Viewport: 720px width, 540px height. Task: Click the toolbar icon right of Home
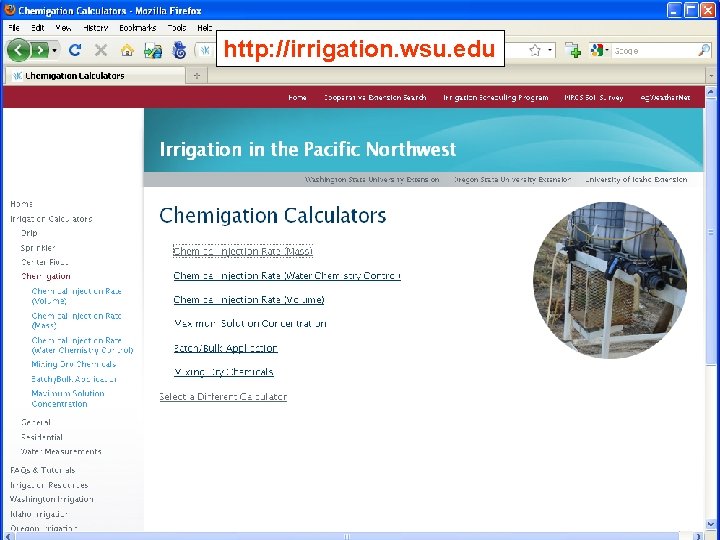click(x=153, y=51)
